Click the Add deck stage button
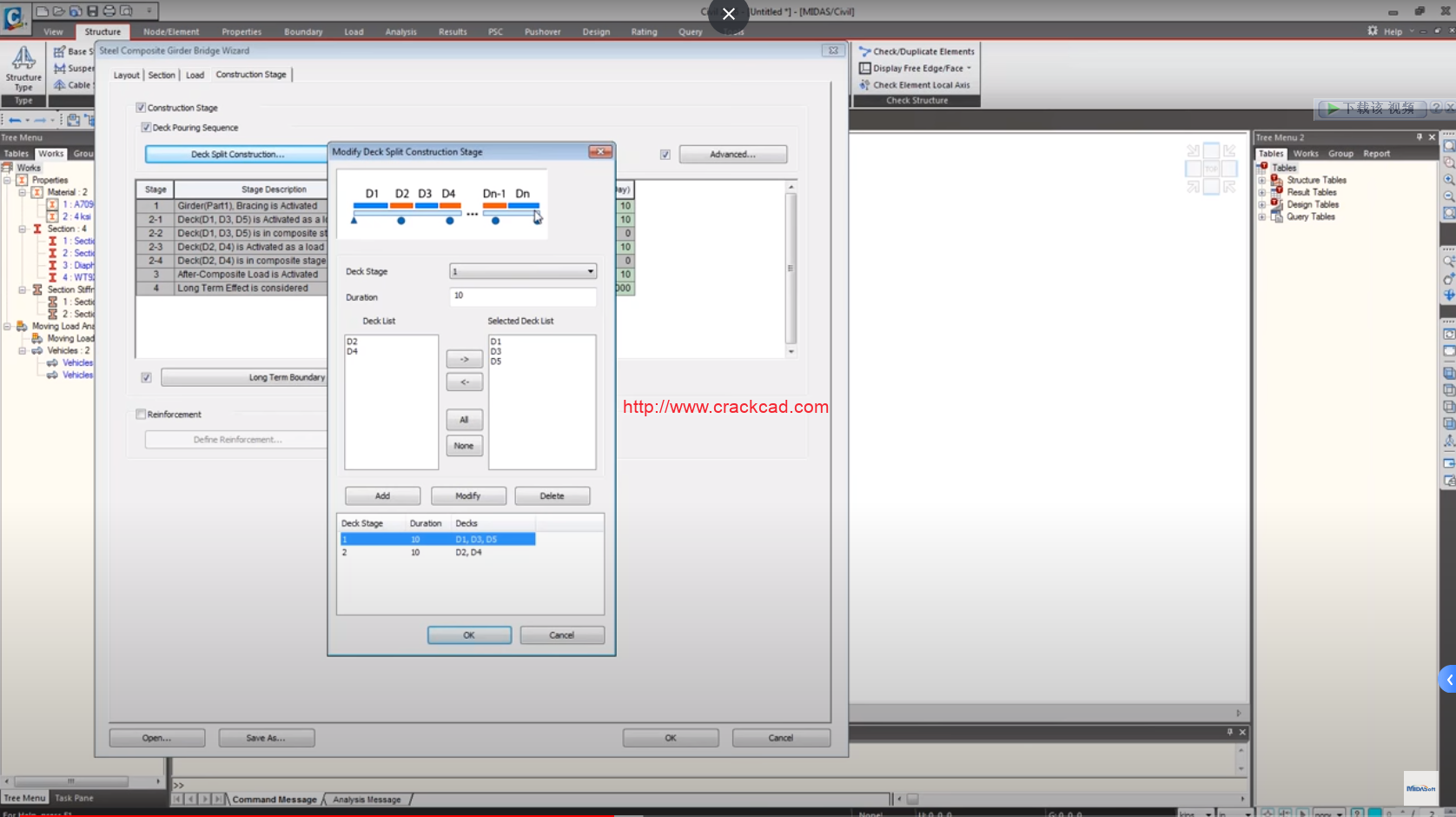Screen dimensions: 1456x817 point(382,495)
